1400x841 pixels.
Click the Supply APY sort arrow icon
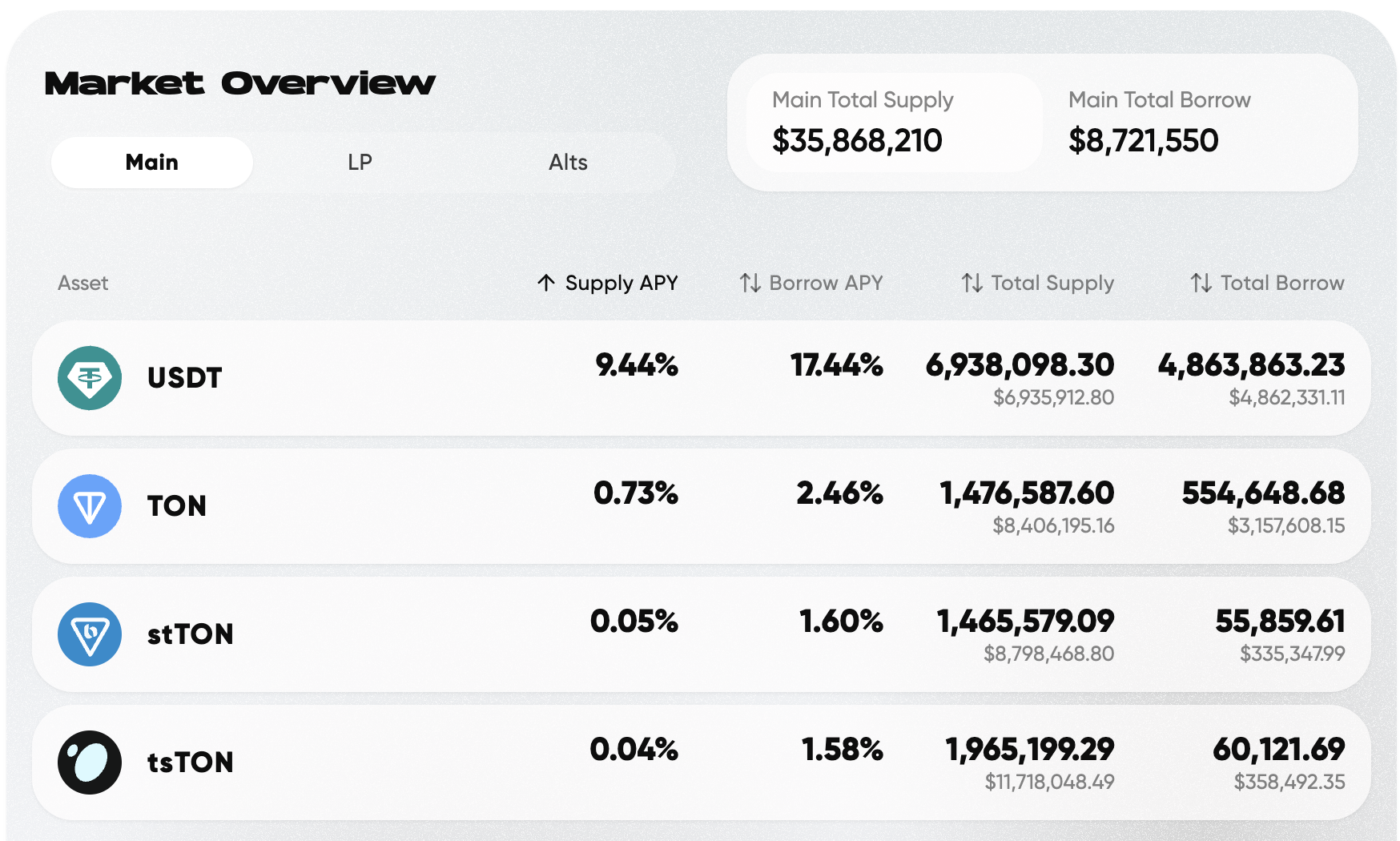546,283
